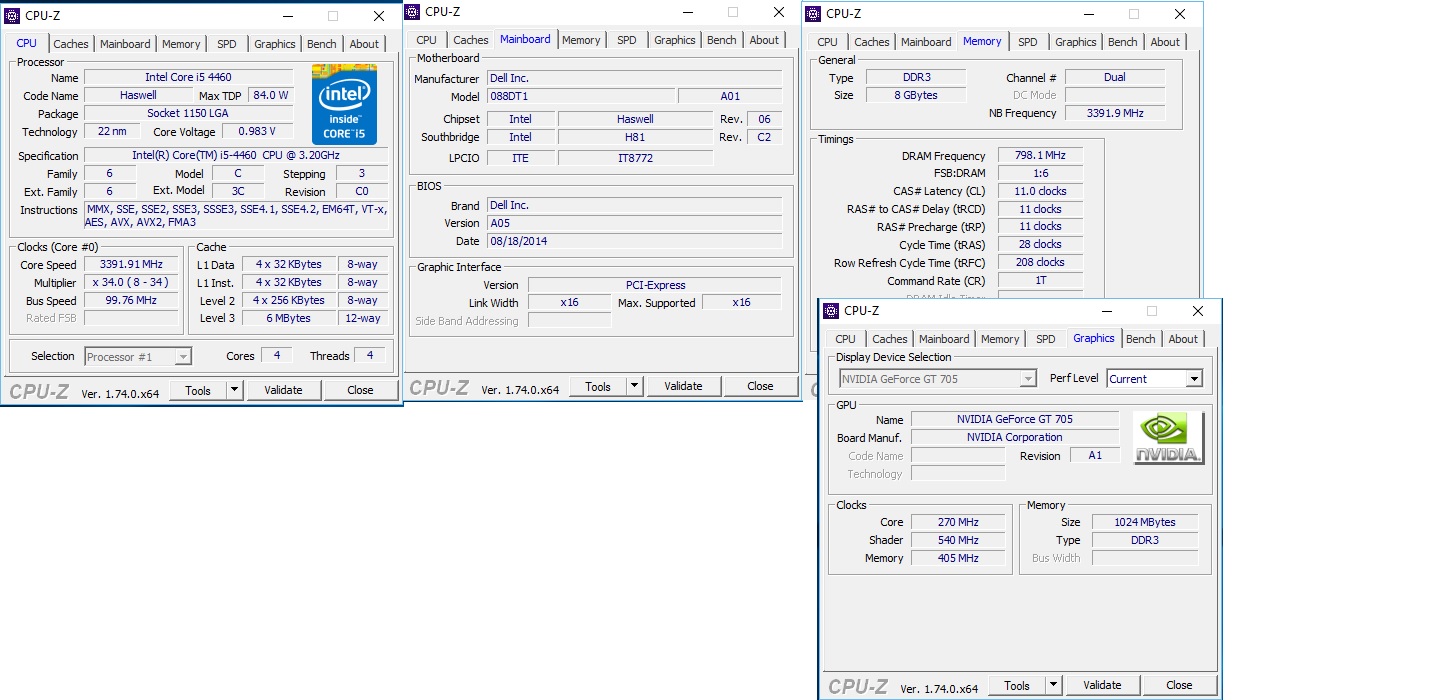This screenshot has width=1434, height=700.
Task: Open About tab in CPU window
Action: [x=364, y=44]
